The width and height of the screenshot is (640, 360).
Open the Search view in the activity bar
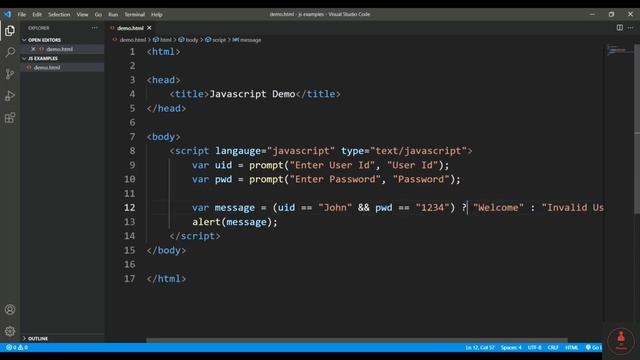10,52
